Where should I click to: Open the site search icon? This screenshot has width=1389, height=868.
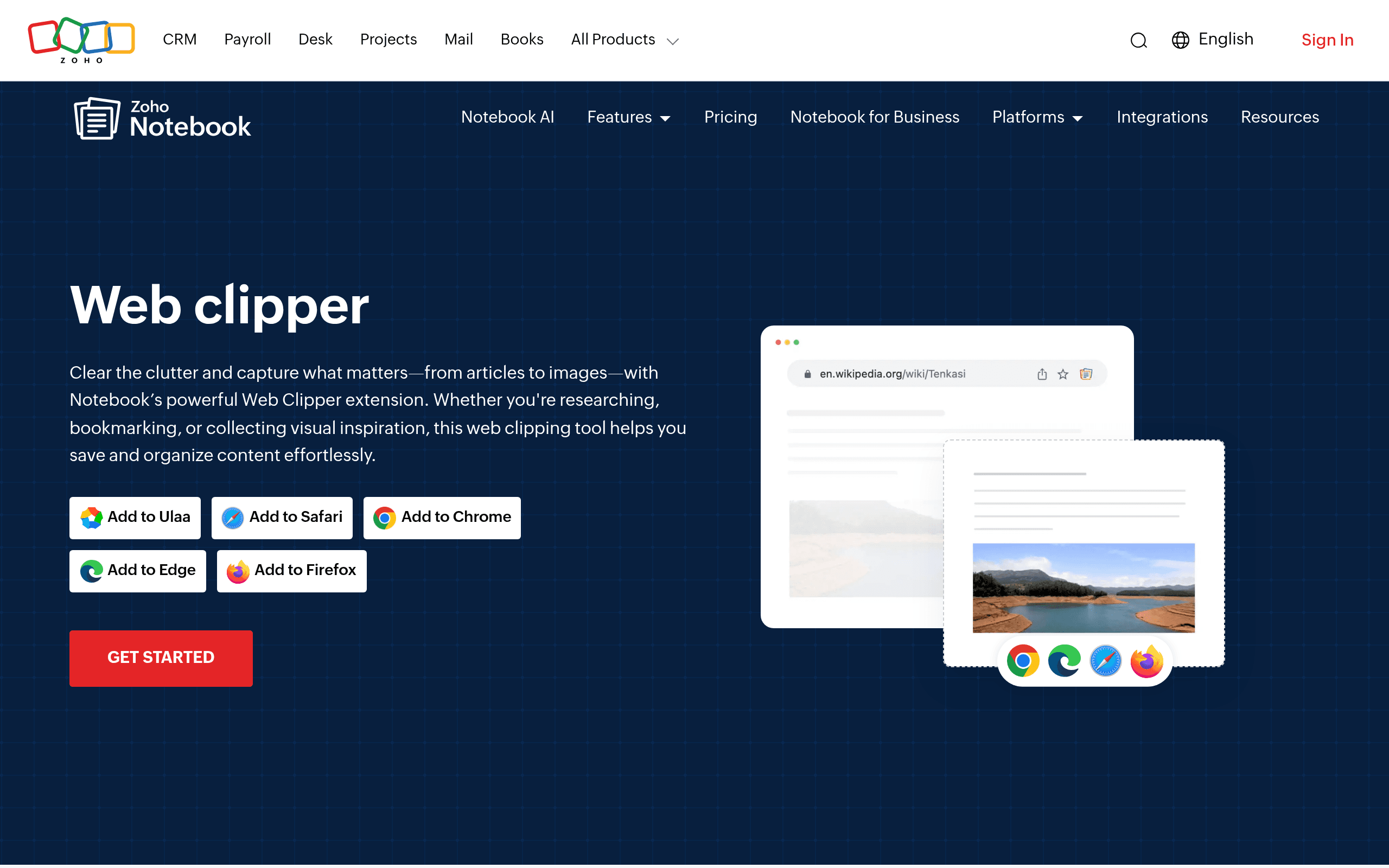click(1139, 40)
